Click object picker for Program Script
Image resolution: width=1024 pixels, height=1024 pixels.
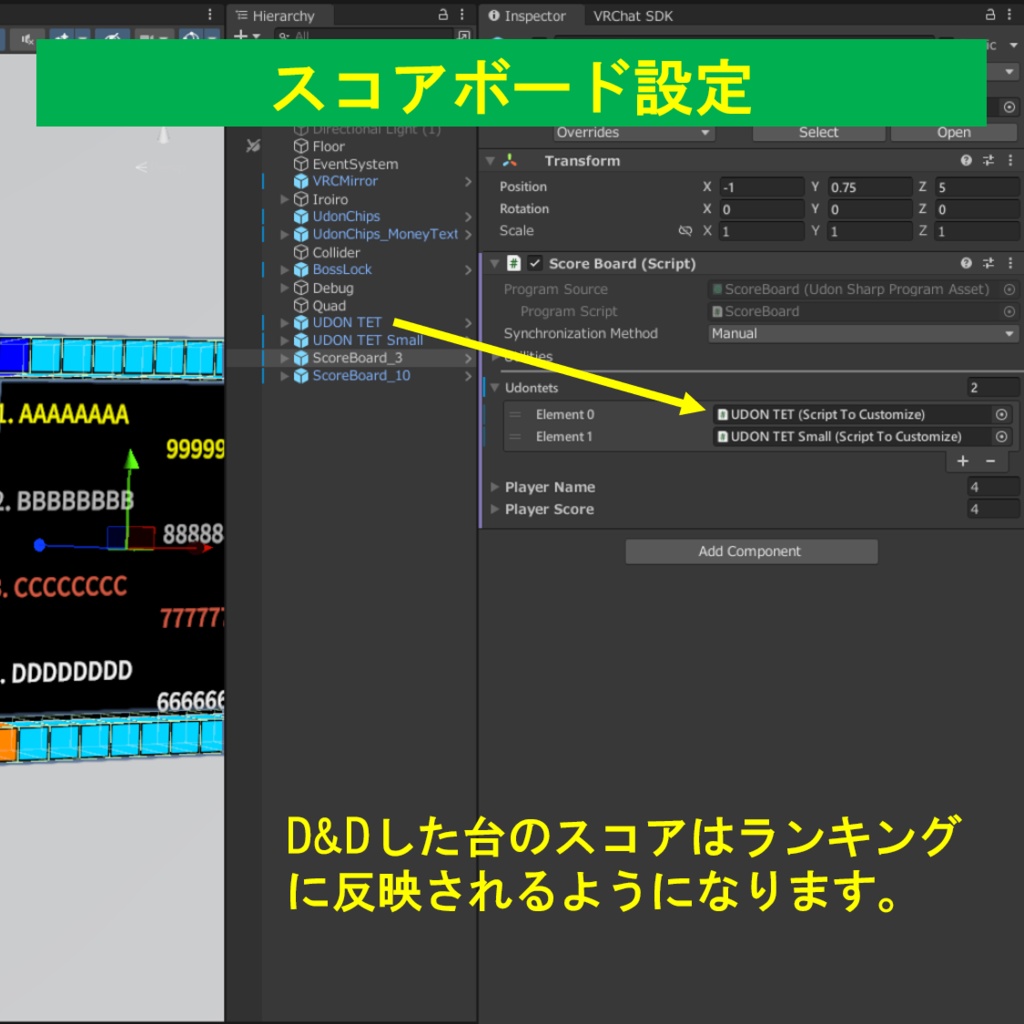(1009, 312)
